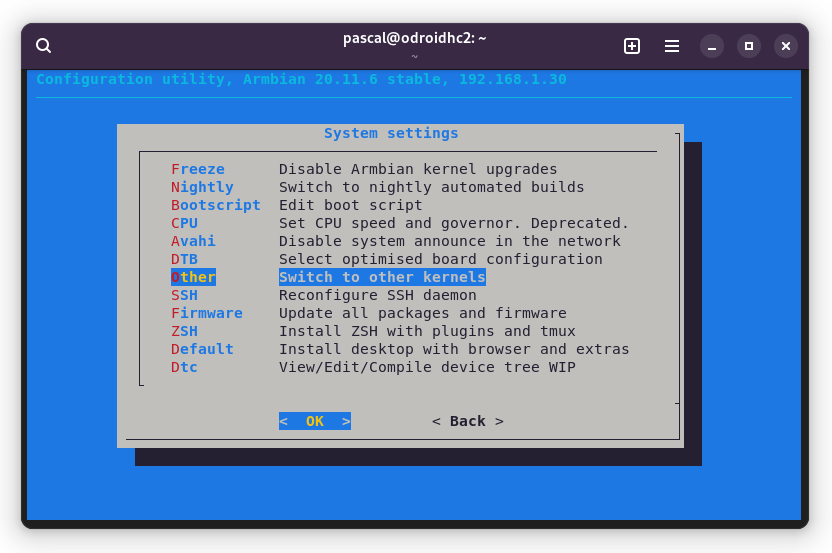Click 'Reconfigure SSH daemon' description
This screenshot has width=832, height=553.
point(378,296)
